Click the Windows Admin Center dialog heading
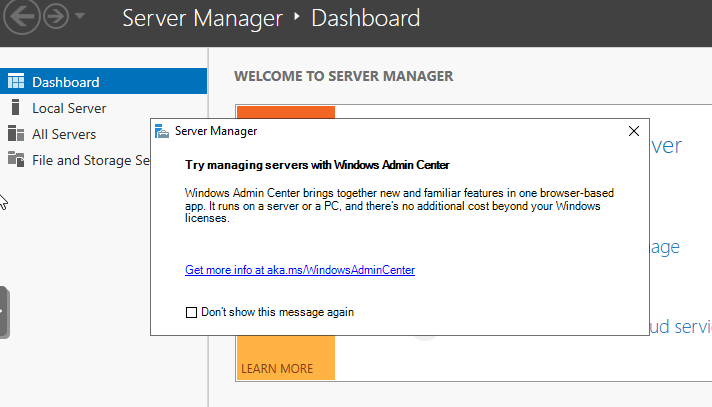This screenshot has width=712, height=407. (317, 165)
